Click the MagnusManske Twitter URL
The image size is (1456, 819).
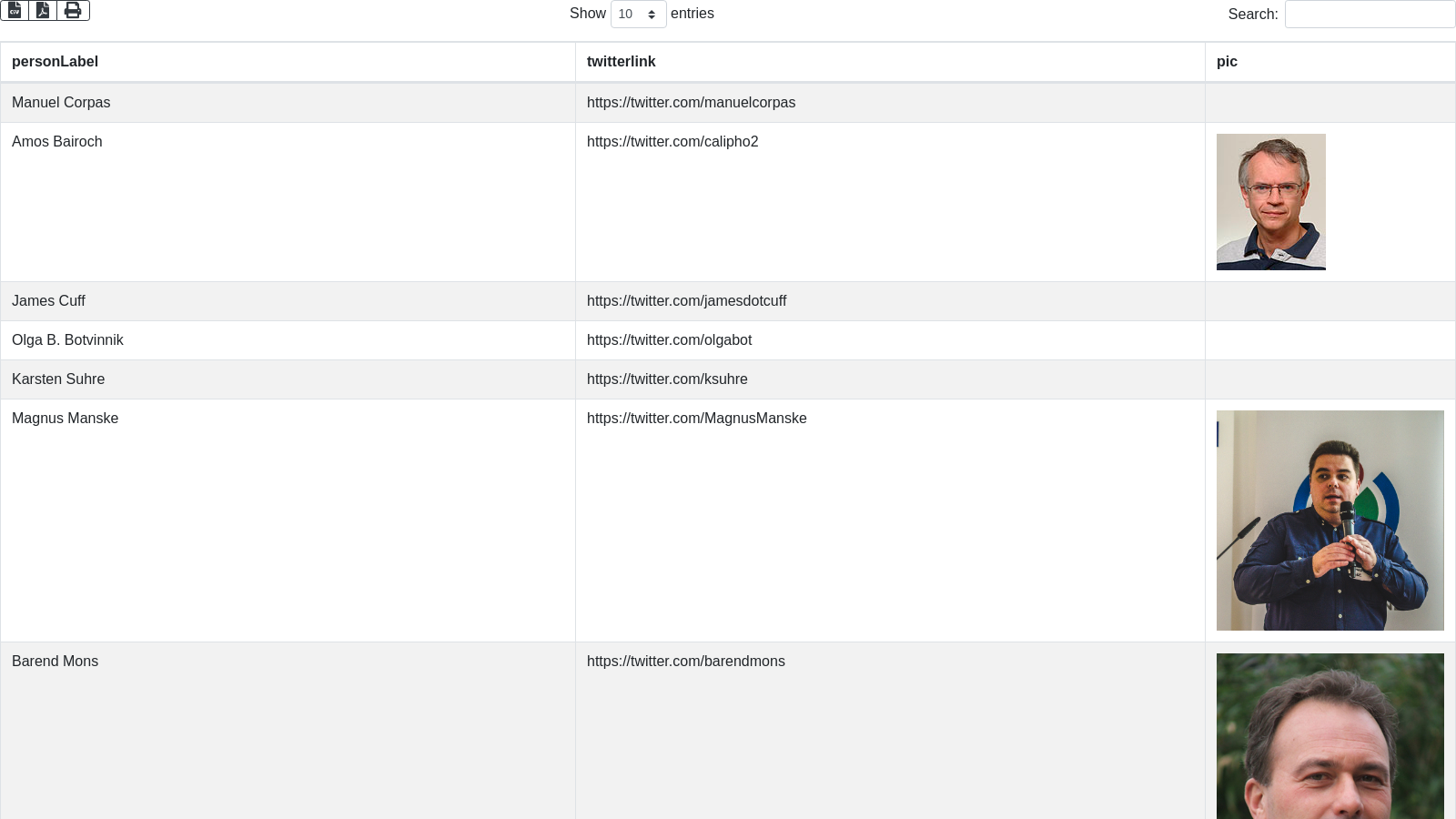click(696, 419)
